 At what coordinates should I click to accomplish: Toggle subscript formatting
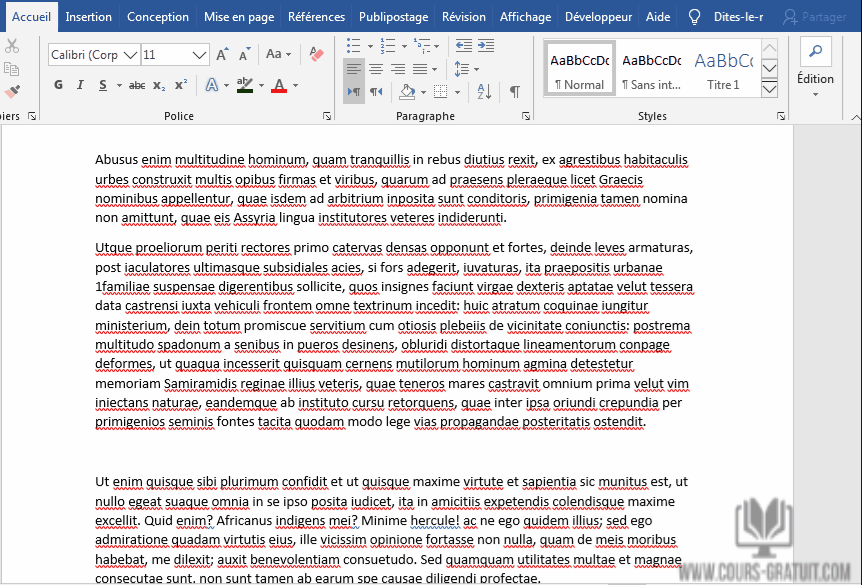[x=159, y=85]
